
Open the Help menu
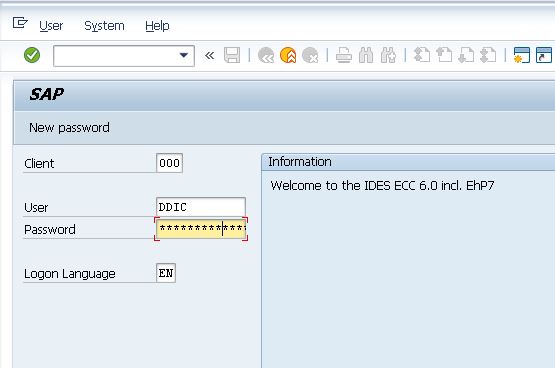(x=157, y=26)
